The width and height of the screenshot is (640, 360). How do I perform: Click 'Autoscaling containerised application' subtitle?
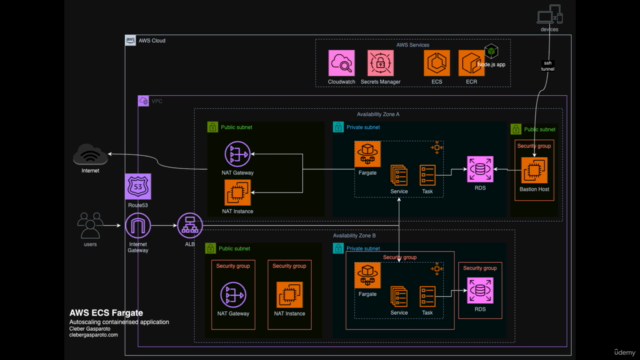click(x=119, y=322)
